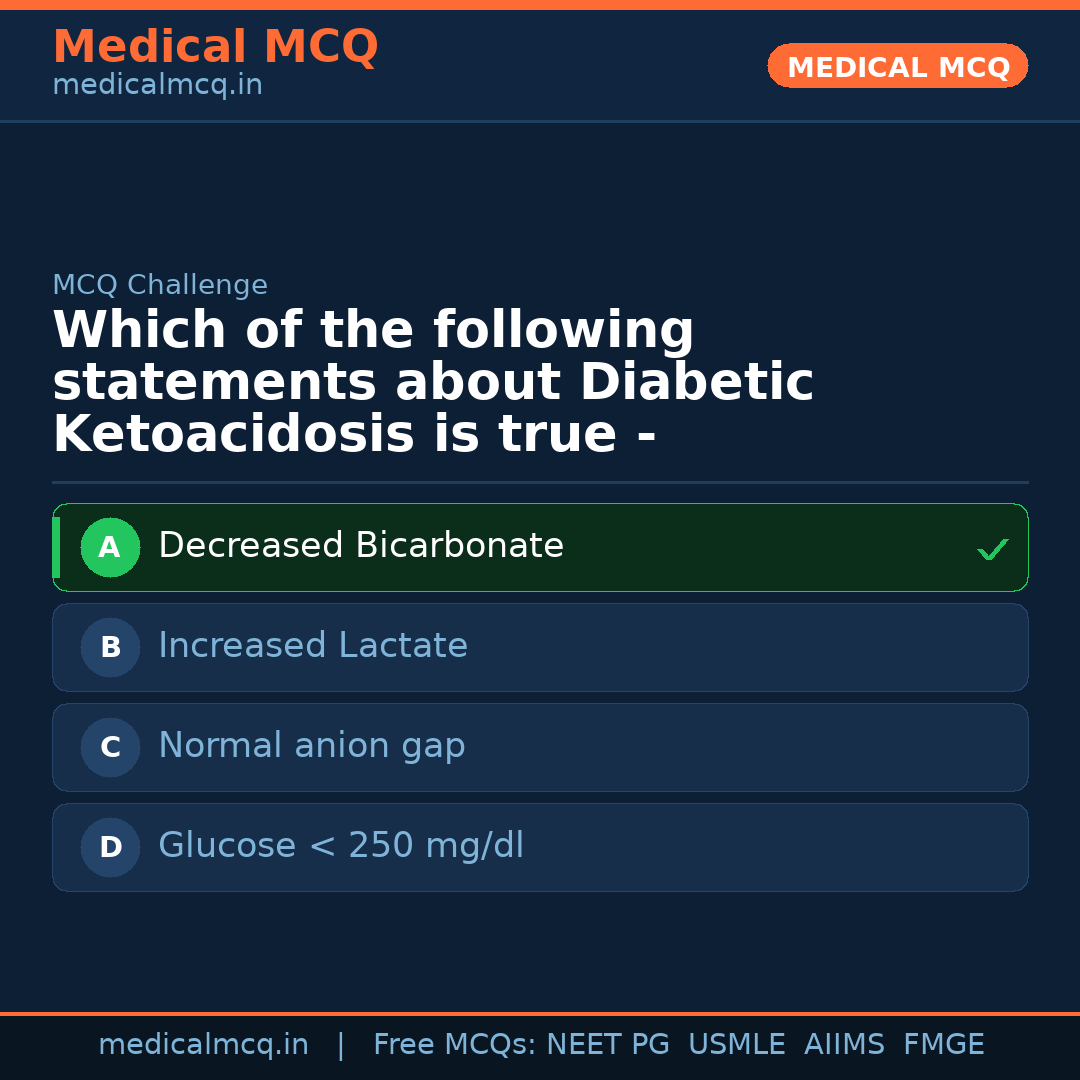The image size is (1080, 1080).
Task: Click the green accent bar of option A
Action: pos(56,547)
